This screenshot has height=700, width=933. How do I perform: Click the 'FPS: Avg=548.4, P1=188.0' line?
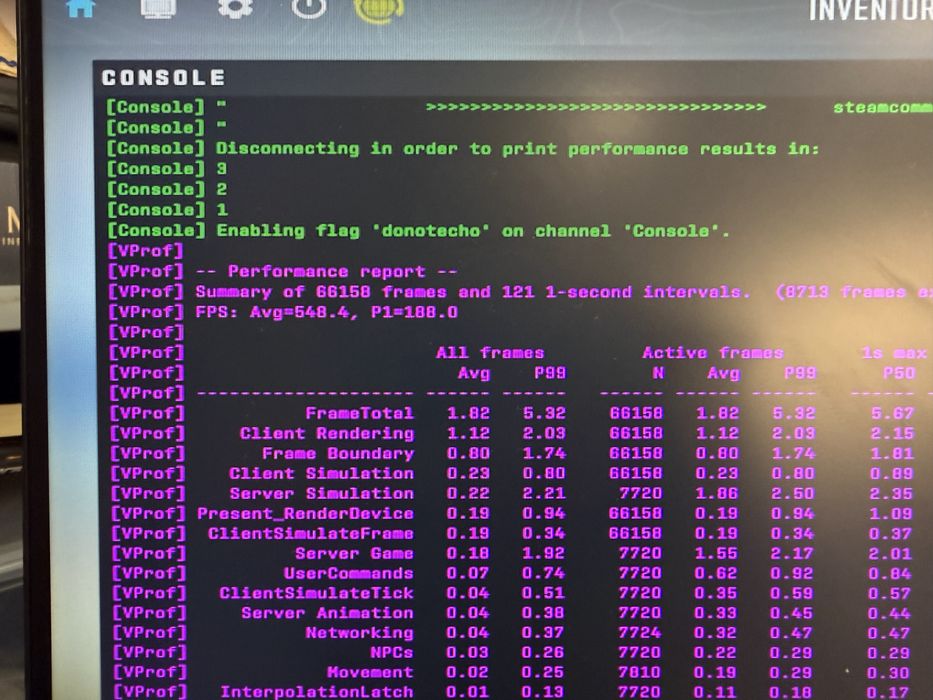coord(327,312)
